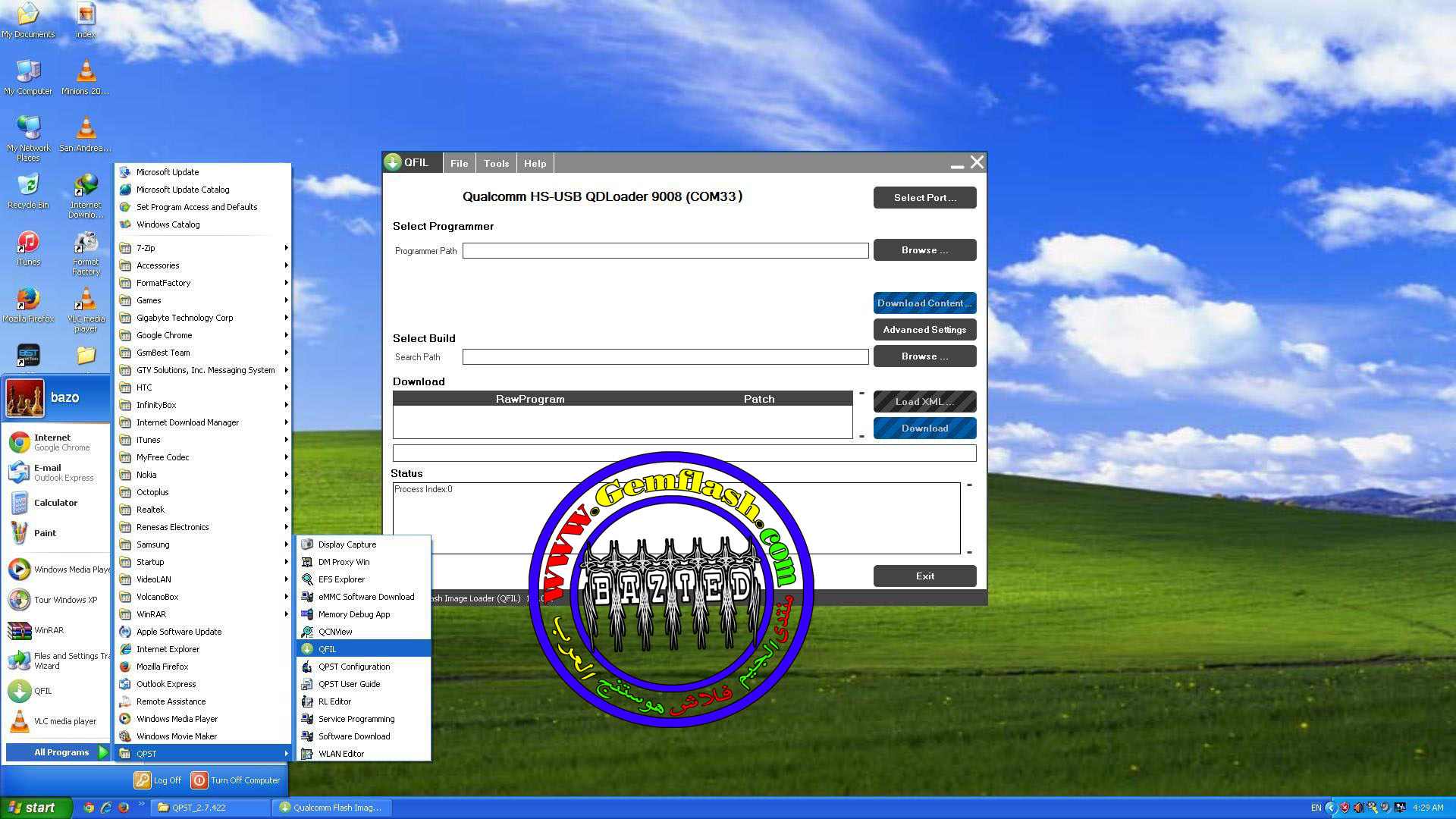The height and width of the screenshot is (819, 1456).
Task: Click the Start button
Action: tap(35, 808)
